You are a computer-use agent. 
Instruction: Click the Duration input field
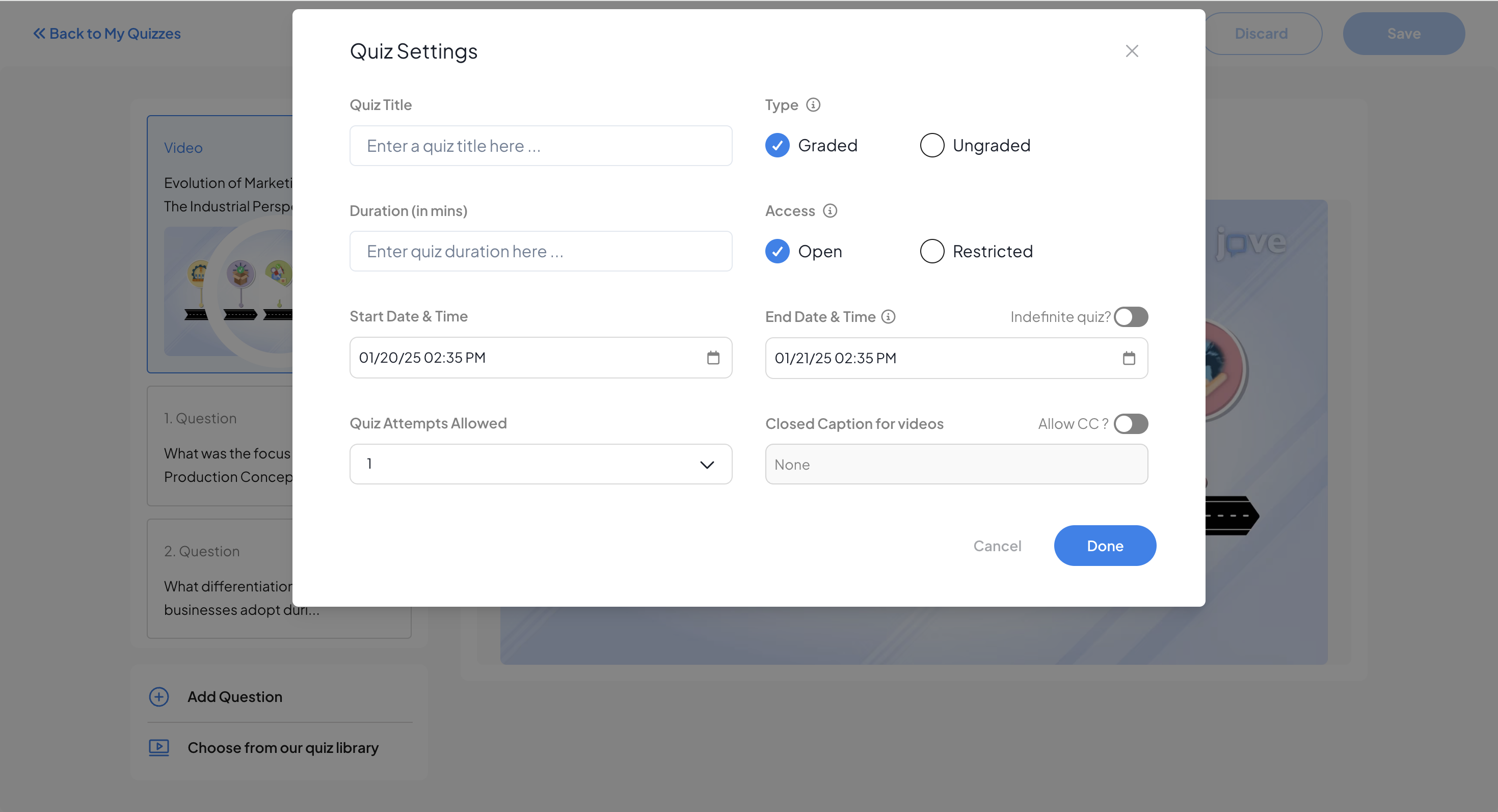pyautogui.click(x=540, y=251)
